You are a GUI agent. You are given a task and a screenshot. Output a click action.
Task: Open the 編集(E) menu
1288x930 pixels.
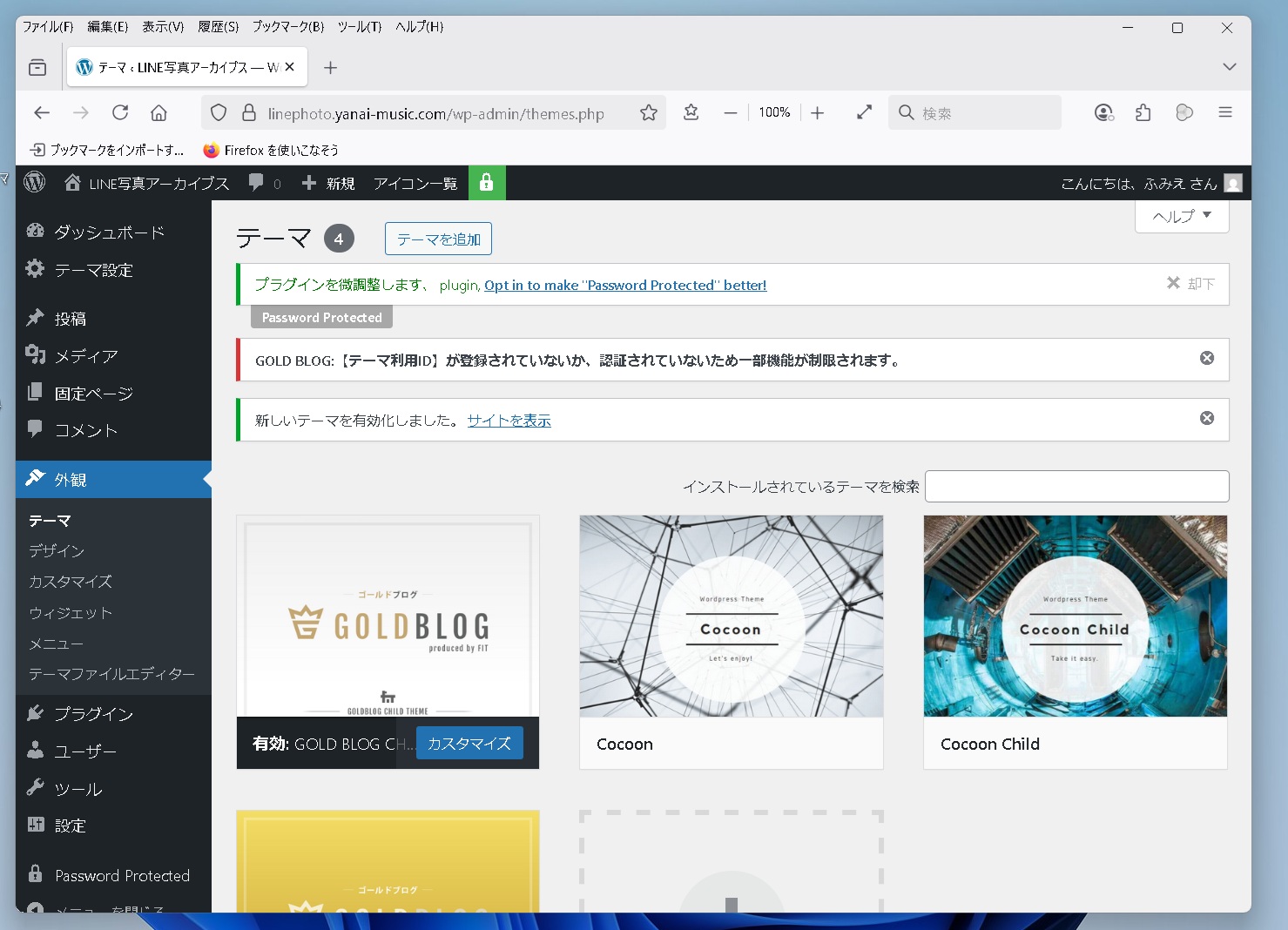(x=107, y=27)
